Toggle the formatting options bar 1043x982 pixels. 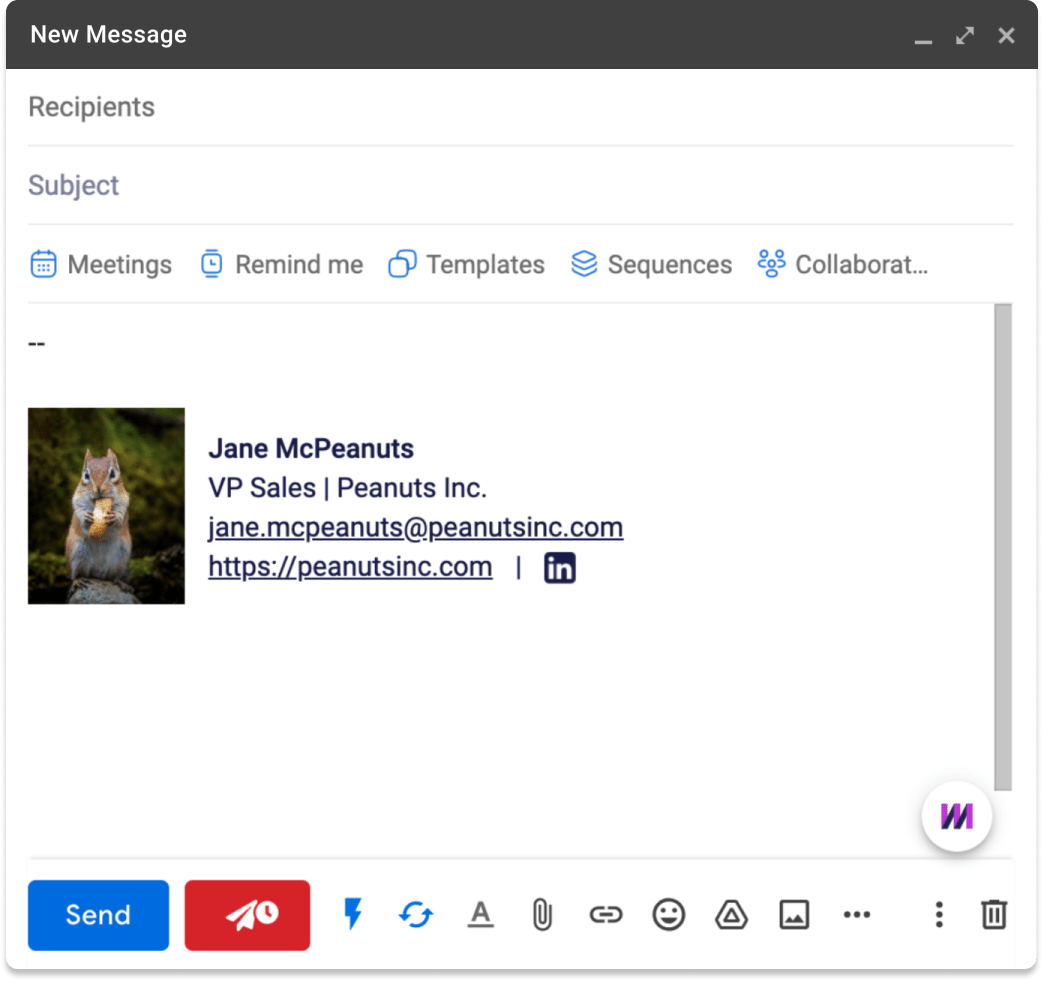coord(480,914)
